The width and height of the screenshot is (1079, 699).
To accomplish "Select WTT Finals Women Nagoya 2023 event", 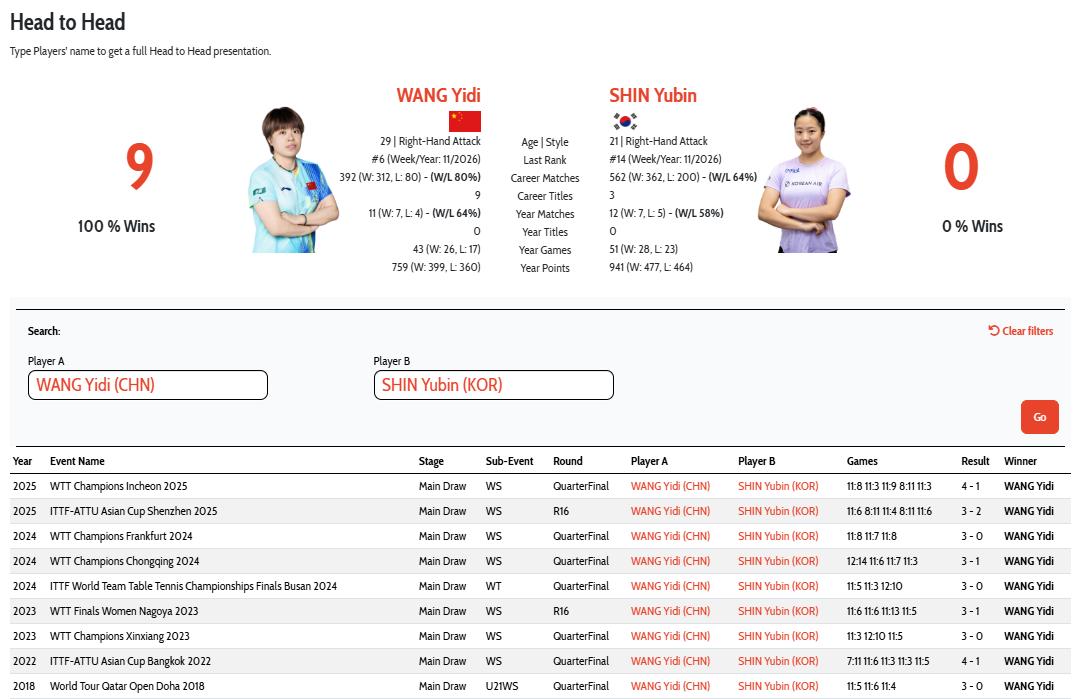I will pos(124,611).
